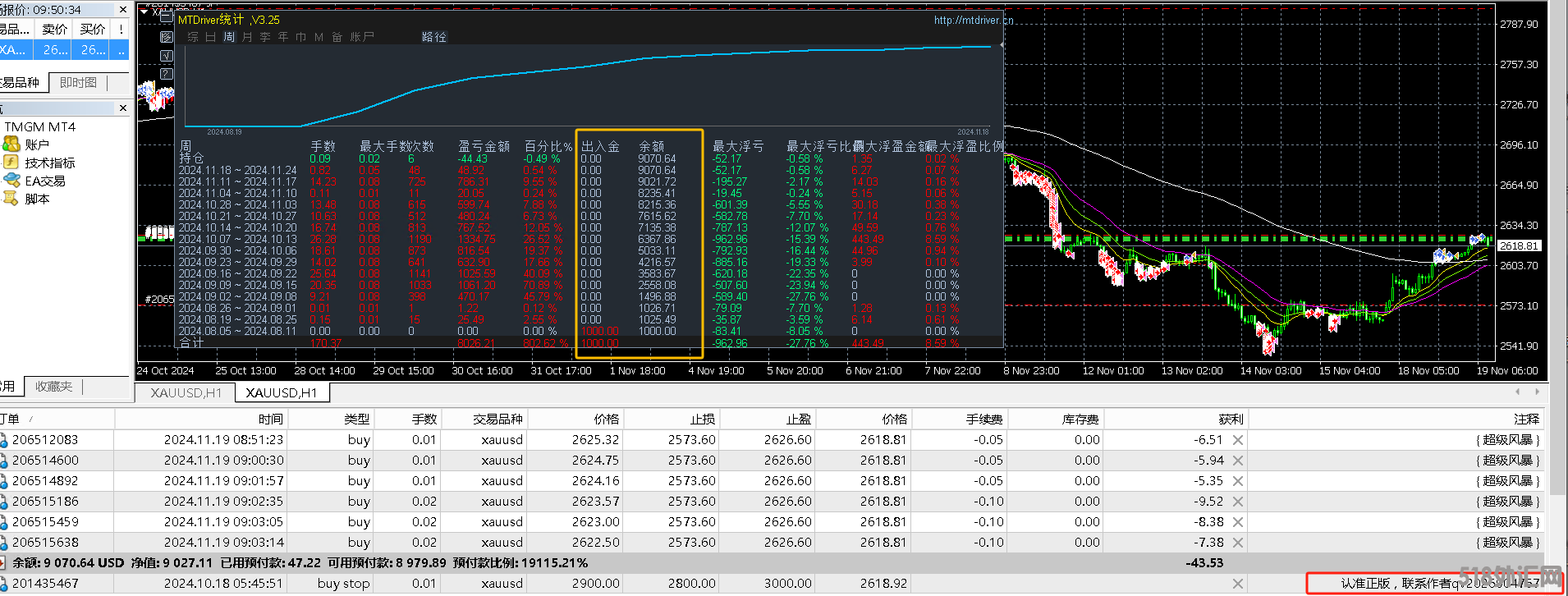This screenshot has width=1568, height=596.
Task: Close order 206514892 with its X
Action: (x=1238, y=481)
